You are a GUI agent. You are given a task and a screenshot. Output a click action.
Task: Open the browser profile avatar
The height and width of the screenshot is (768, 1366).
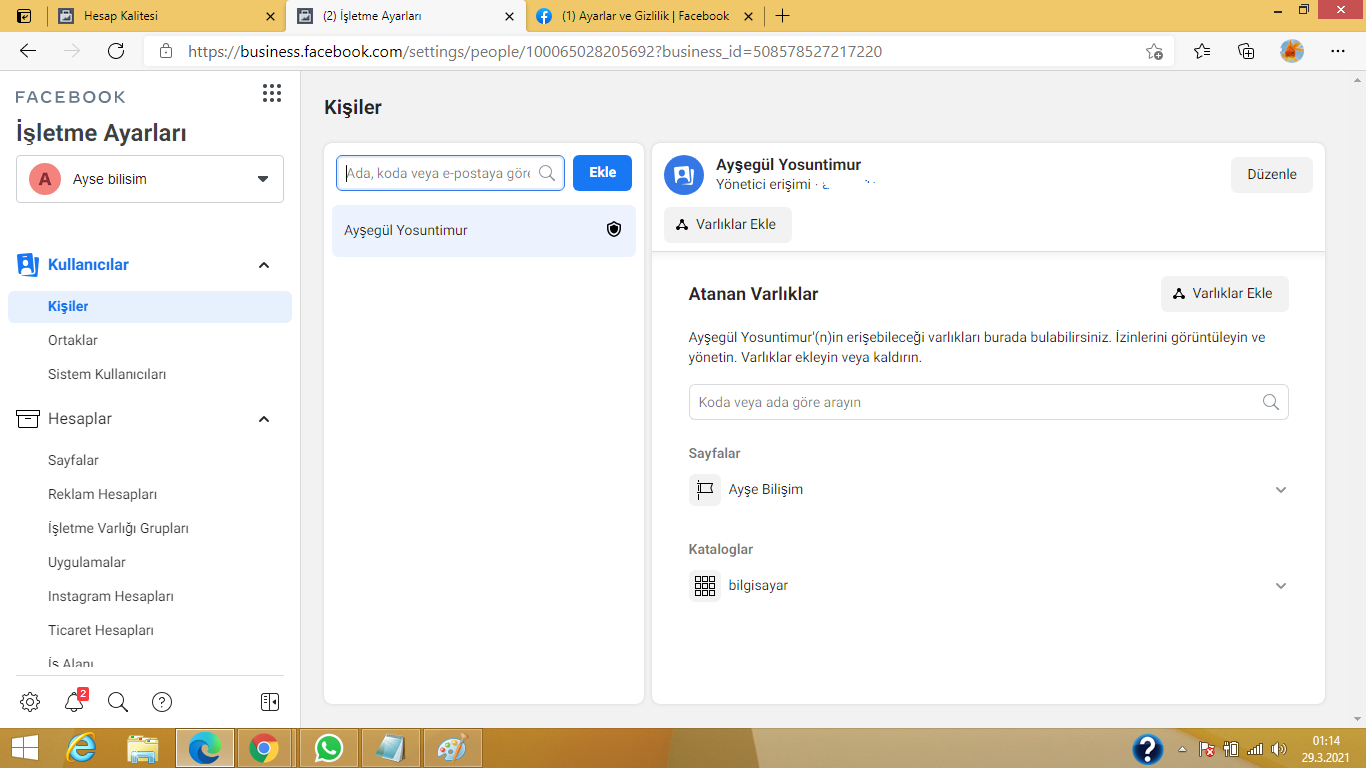coord(1292,51)
